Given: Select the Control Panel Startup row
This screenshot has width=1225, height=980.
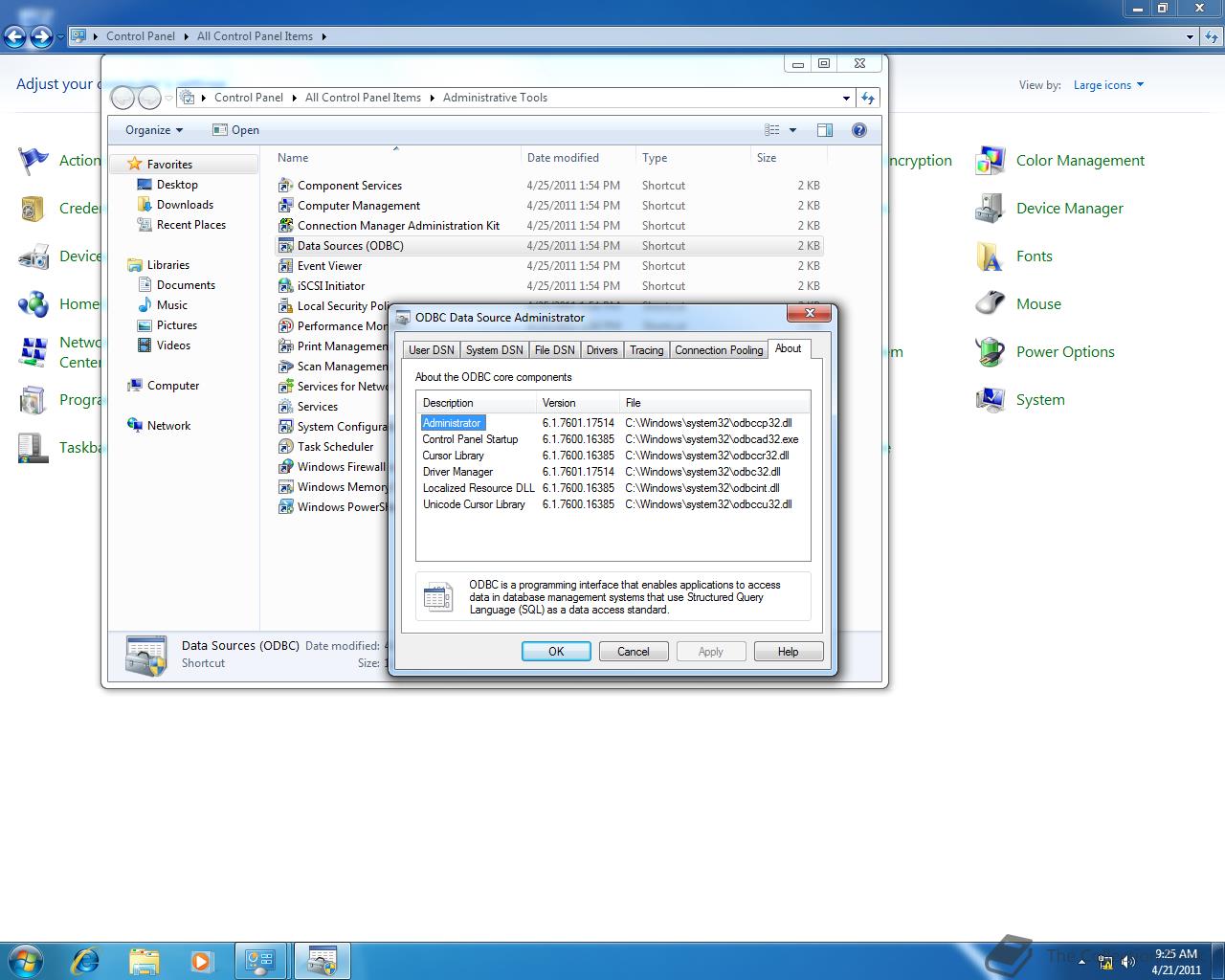Looking at the screenshot, I should pyautogui.click(x=612, y=439).
